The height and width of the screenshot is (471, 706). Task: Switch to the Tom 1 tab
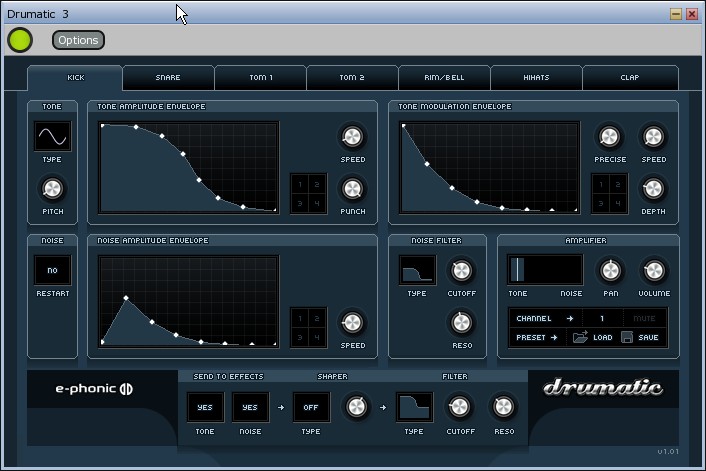261,77
